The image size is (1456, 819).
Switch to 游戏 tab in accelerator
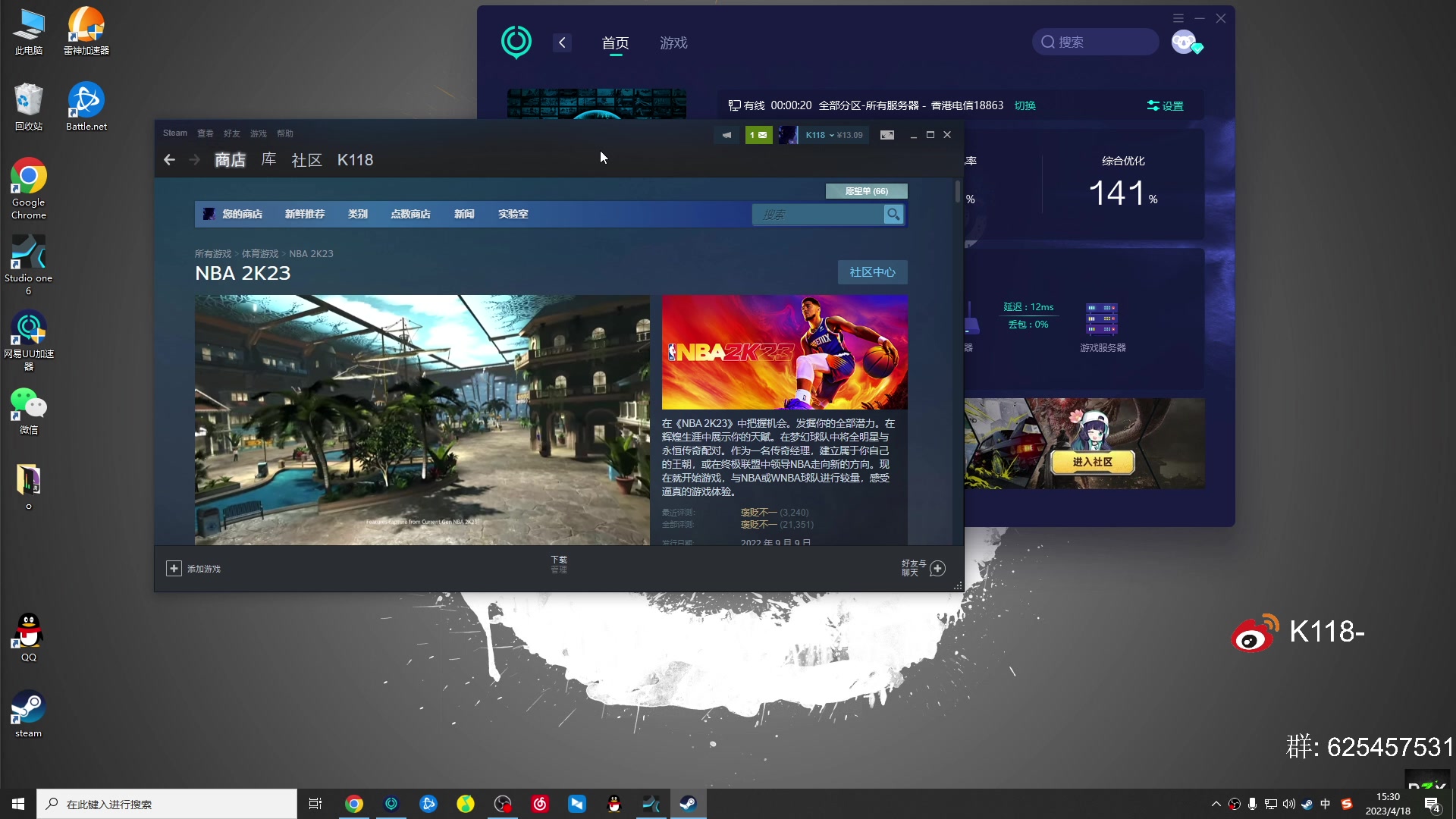click(x=673, y=42)
